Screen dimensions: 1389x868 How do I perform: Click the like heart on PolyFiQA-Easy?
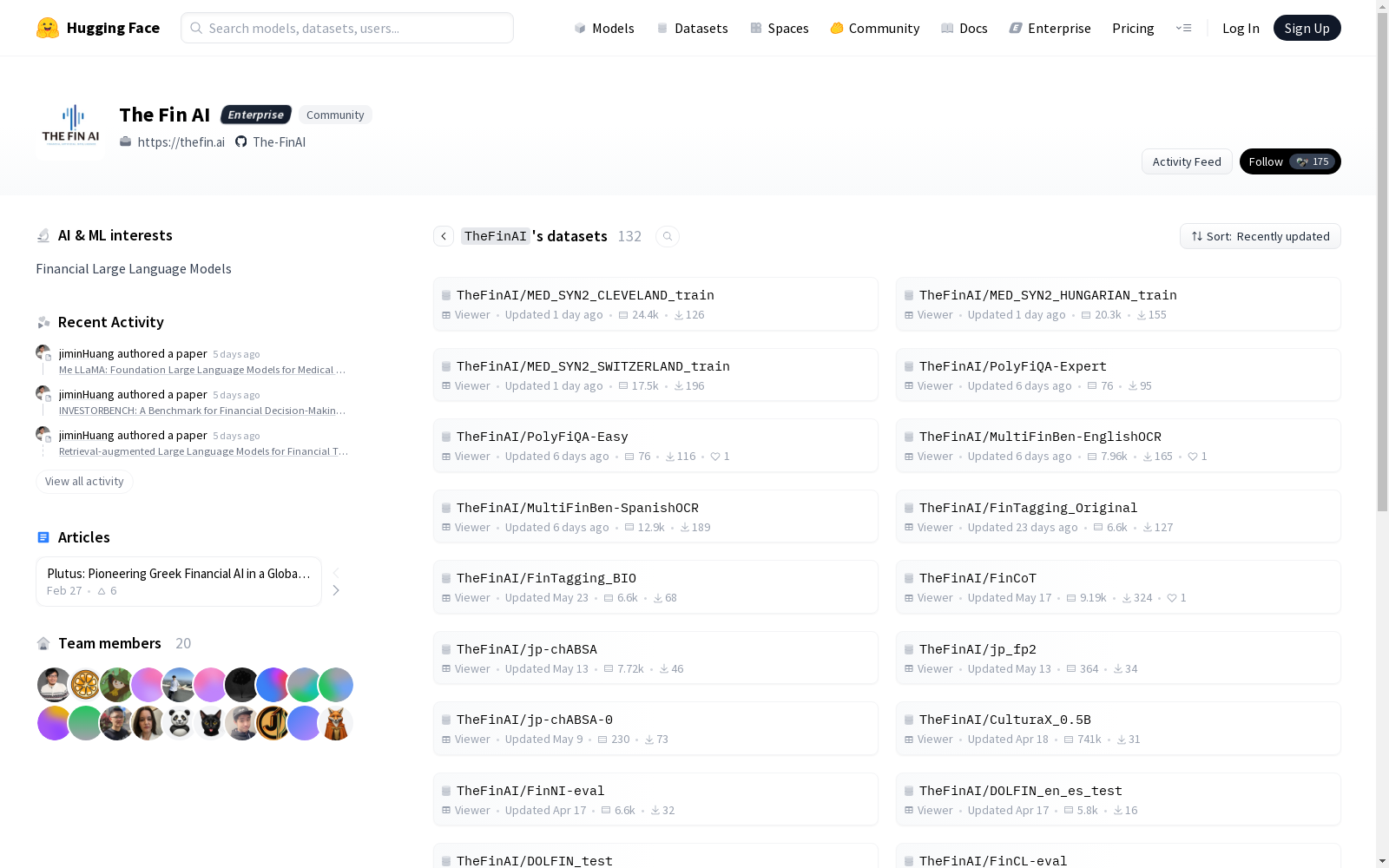tap(715, 457)
